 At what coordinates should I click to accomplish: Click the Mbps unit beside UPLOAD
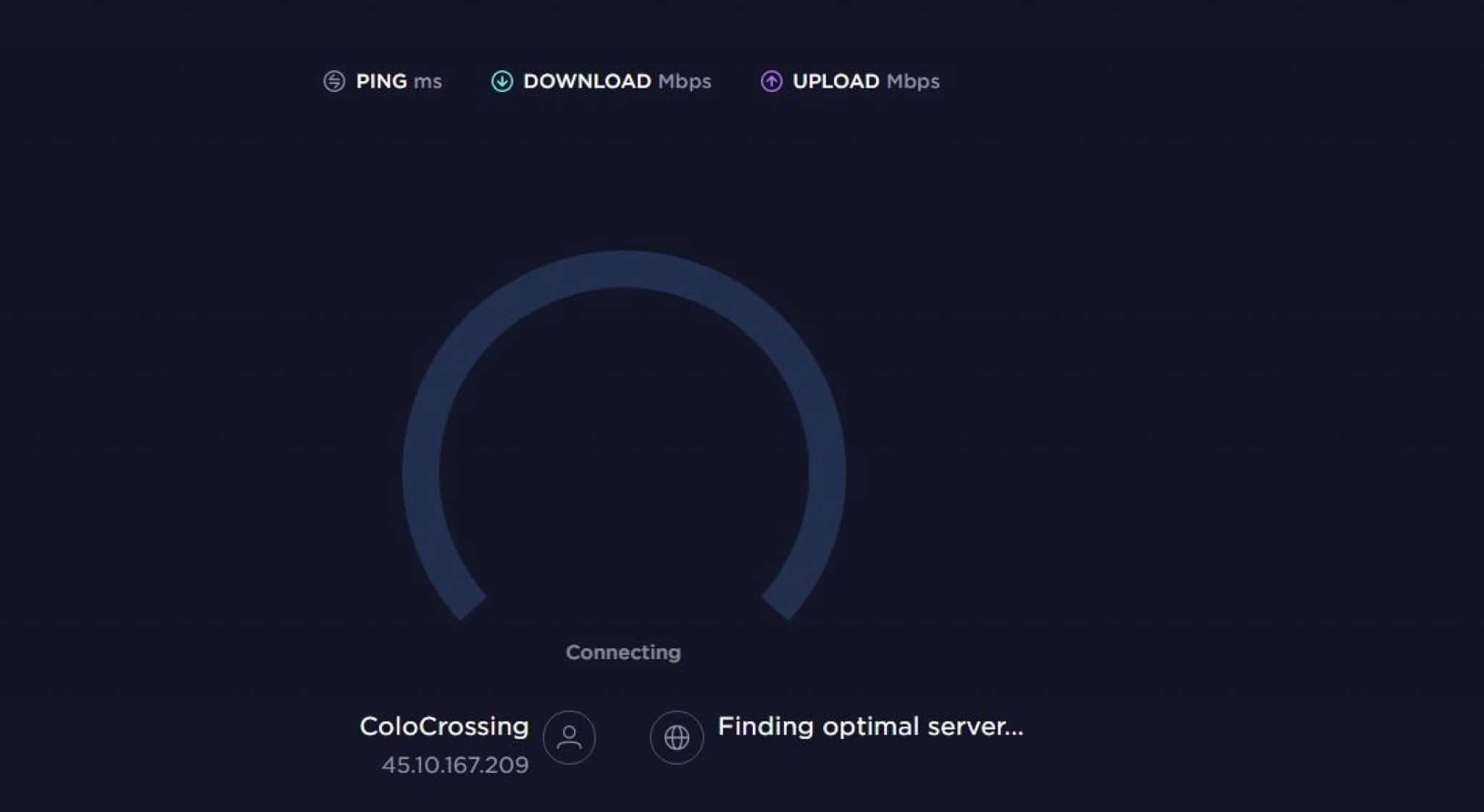pos(913,82)
